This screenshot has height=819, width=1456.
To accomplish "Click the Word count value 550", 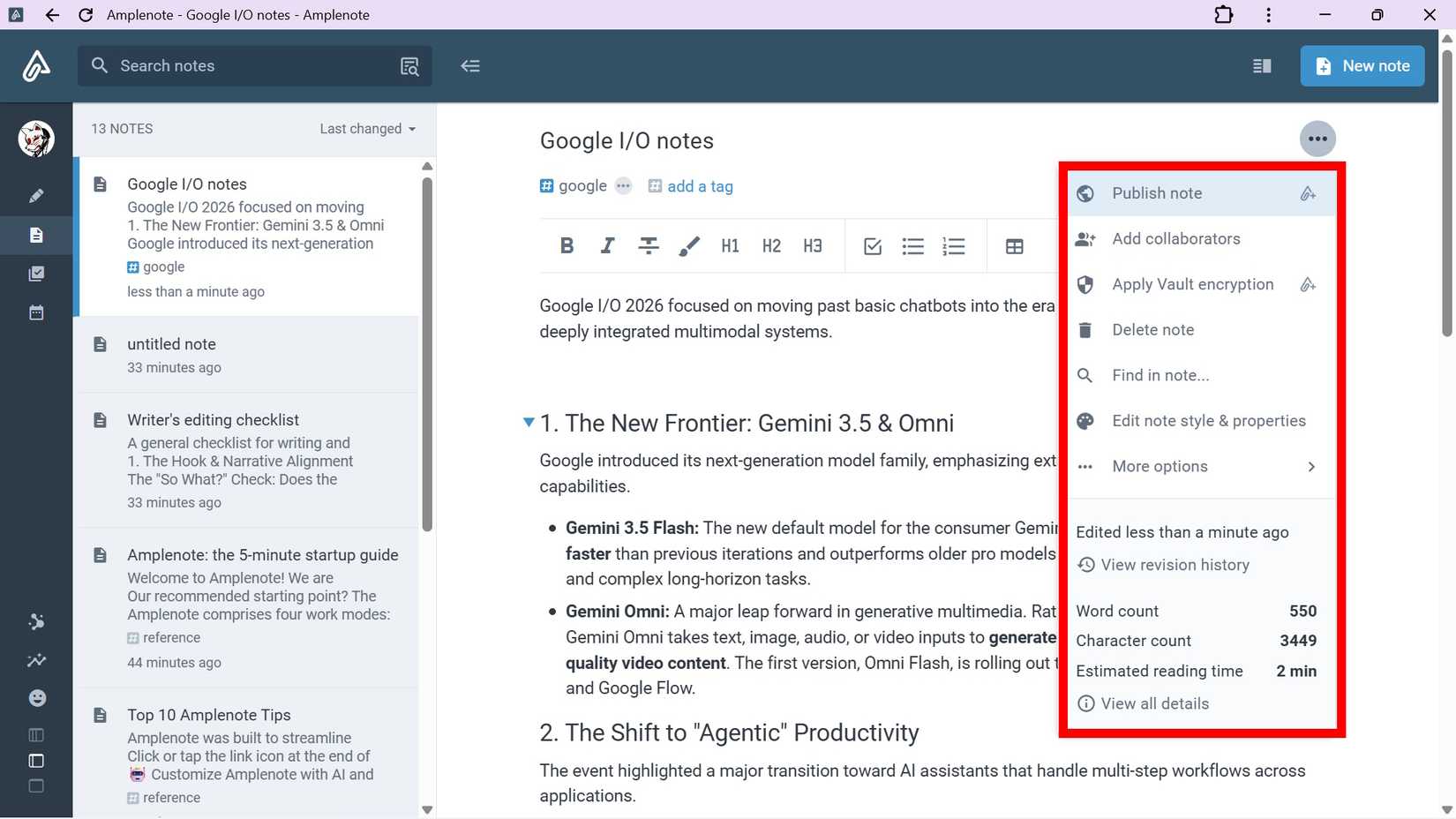I will pyautogui.click(x=1302, y=612).
